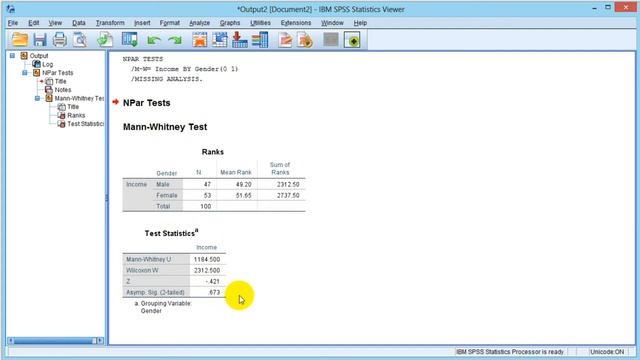Select Output in the outline tree
This screenshot has width=640, height=360.
(x=39, y=56)
